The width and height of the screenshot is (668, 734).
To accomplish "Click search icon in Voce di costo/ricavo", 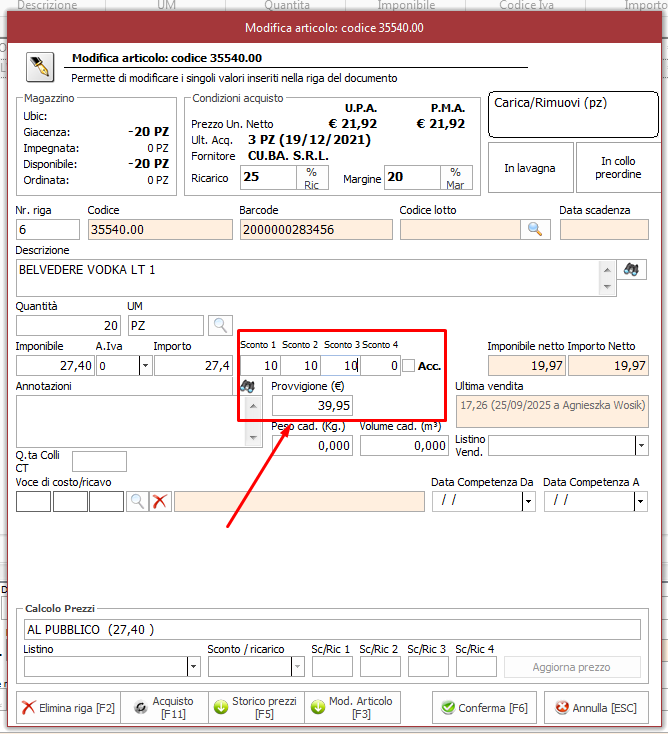I will point(137,501).
